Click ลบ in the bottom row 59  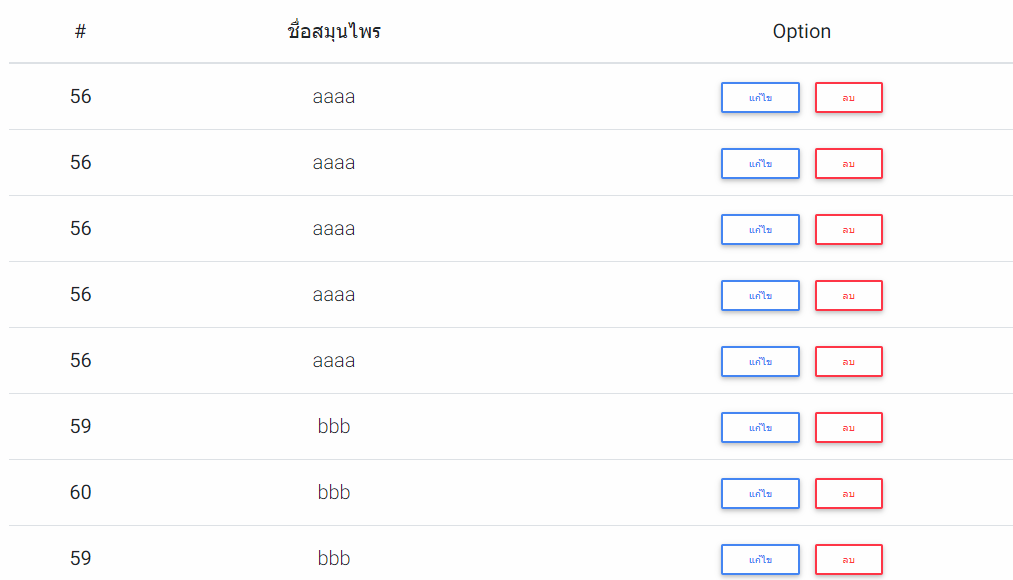[x=848, y=559]
